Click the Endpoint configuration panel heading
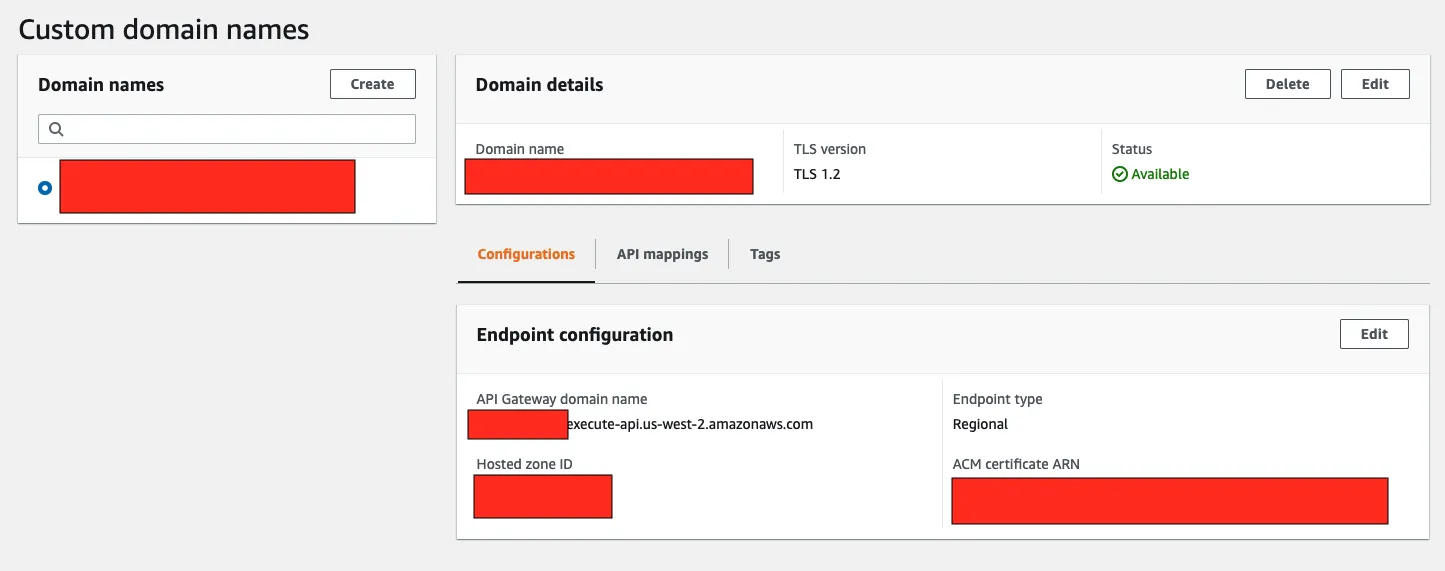Image resolution: width=1445 pixels, height=571 pixels. [575, 335]
